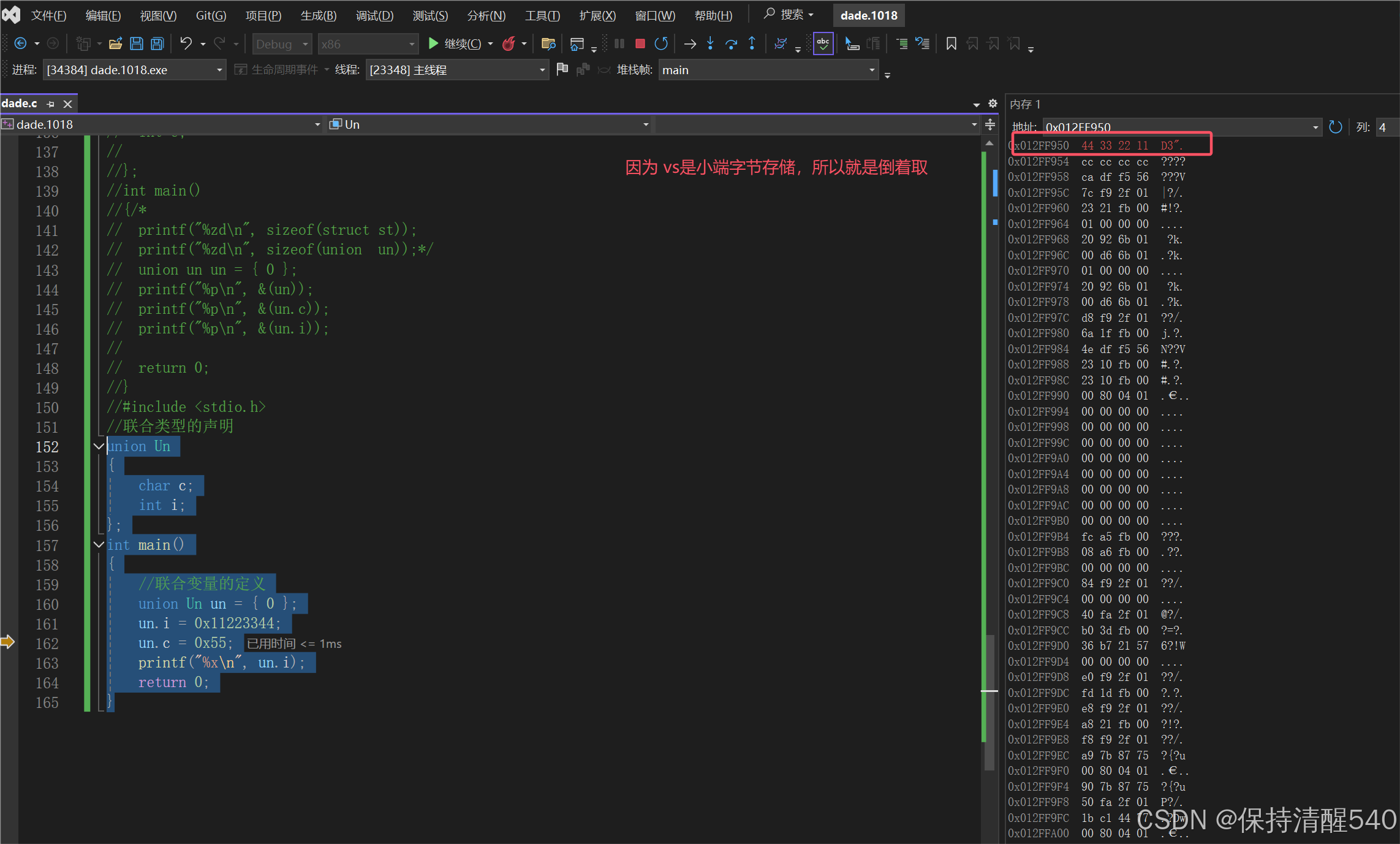This screenshot has height=844, width=1400.
Task: Click the bookmark toggle icon
Action: click(x=951, y=44)
